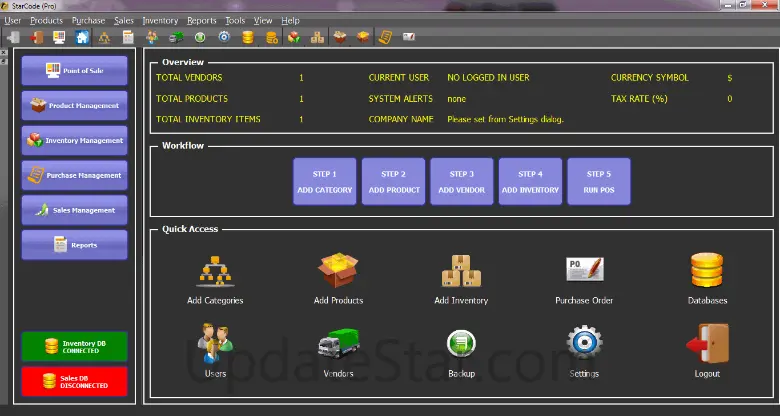
Task: Select Purchase Management sidebar button
Action: 75,176
